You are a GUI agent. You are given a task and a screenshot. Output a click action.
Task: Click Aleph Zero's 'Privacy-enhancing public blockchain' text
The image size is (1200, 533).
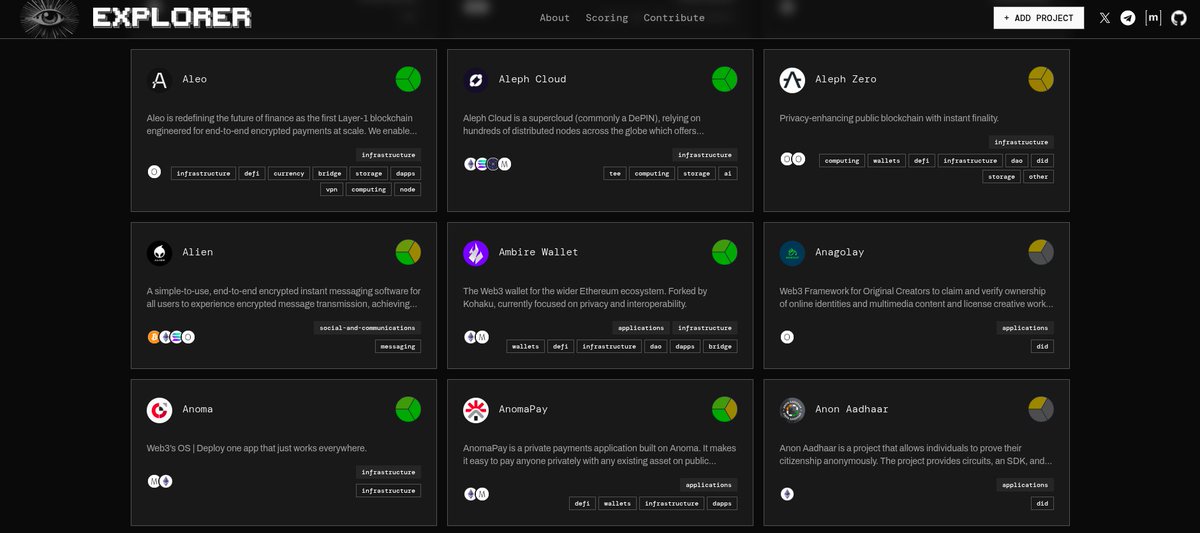tap(889, 118)
